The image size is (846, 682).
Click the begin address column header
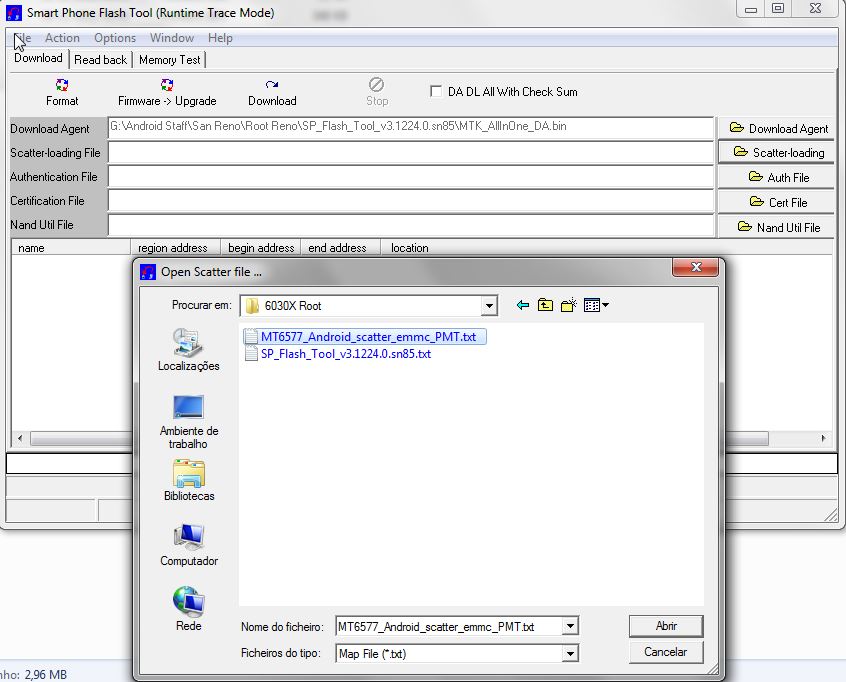(x=261, y=248)
